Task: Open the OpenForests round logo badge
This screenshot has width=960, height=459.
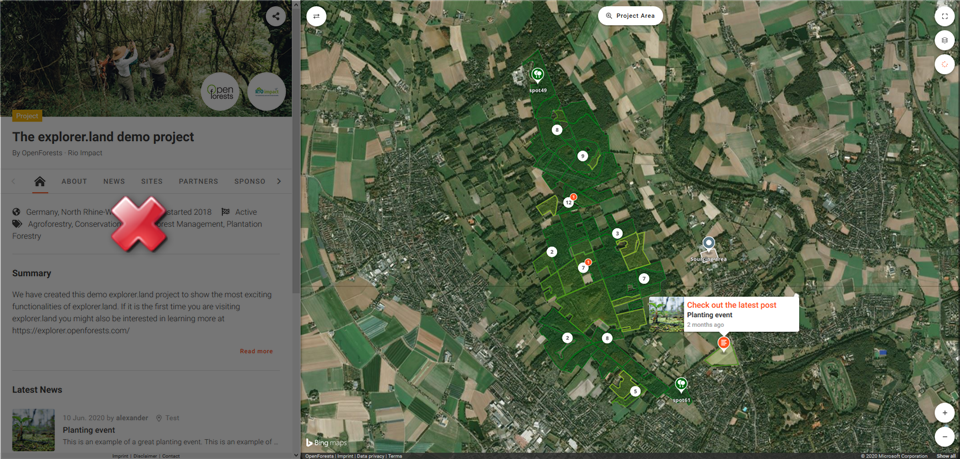Action: tap(220, 92)
